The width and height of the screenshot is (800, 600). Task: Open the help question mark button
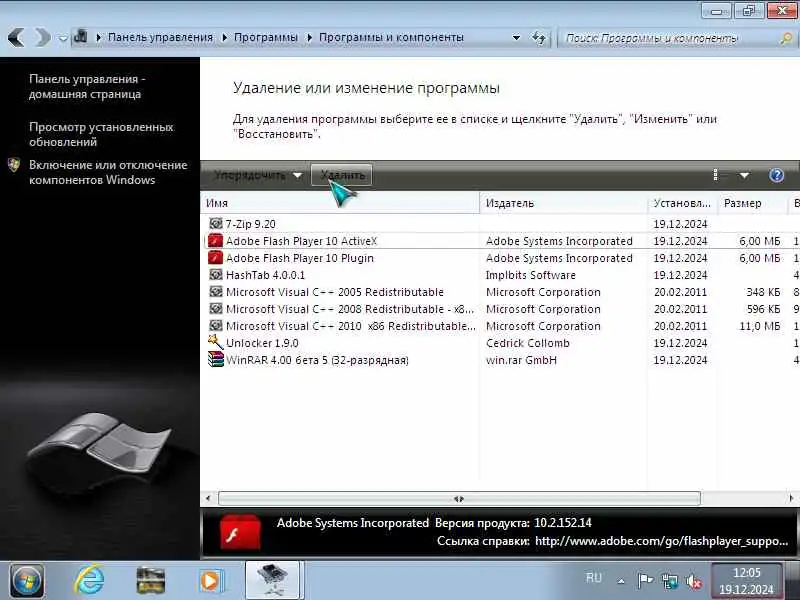click(776, 175)
